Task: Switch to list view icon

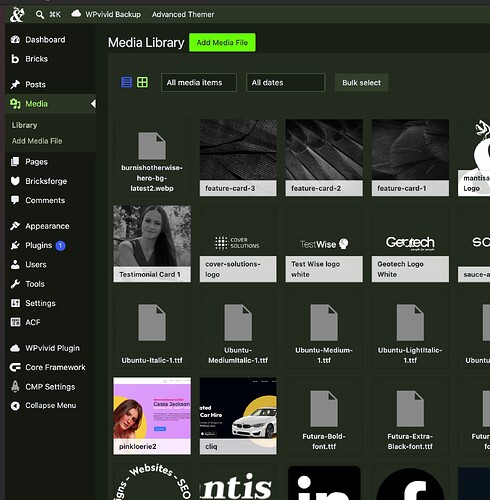Action: click(x=126, y=82)
